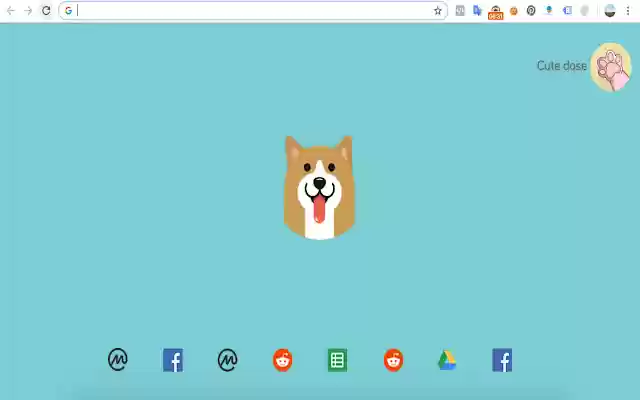Open the blue balloon extension icon
Viewport: 640px width, 400px height.
click(549, 10)
